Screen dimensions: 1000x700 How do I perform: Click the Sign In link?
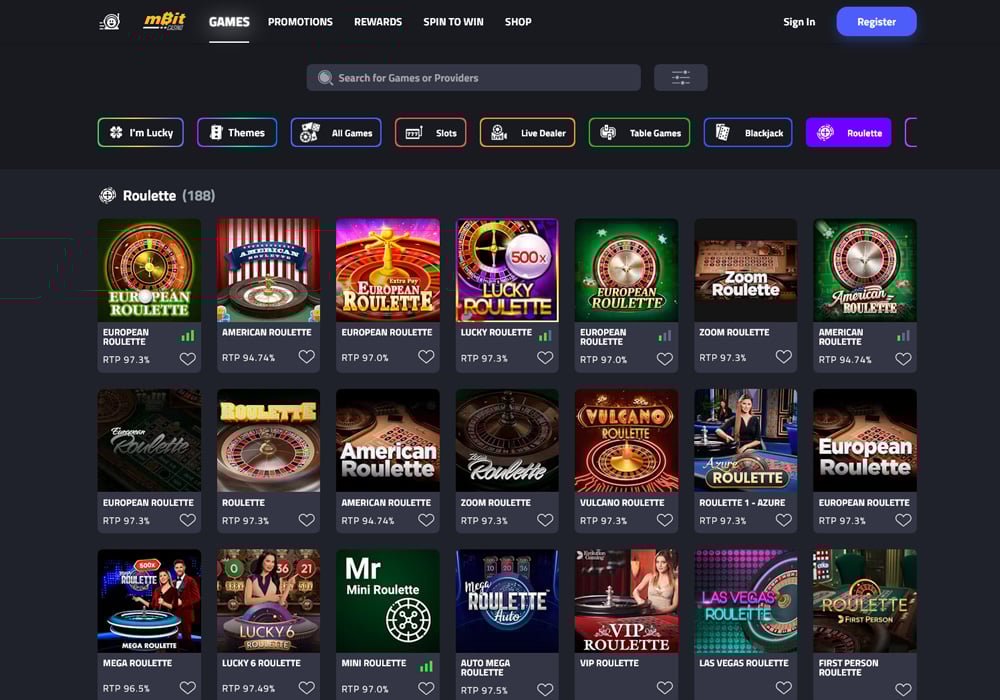point(799,21)
